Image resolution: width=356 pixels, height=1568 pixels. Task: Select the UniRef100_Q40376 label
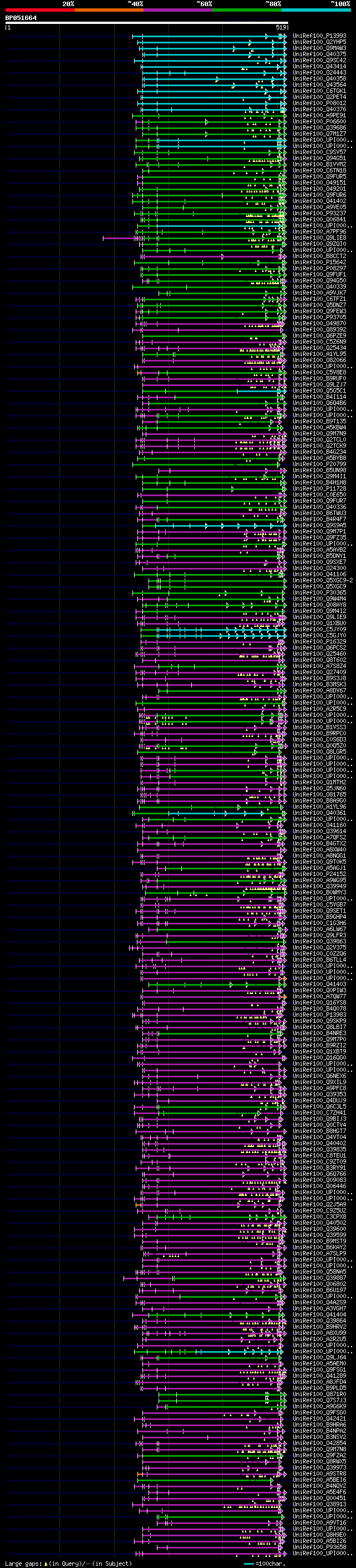click(x=319, y=110)
